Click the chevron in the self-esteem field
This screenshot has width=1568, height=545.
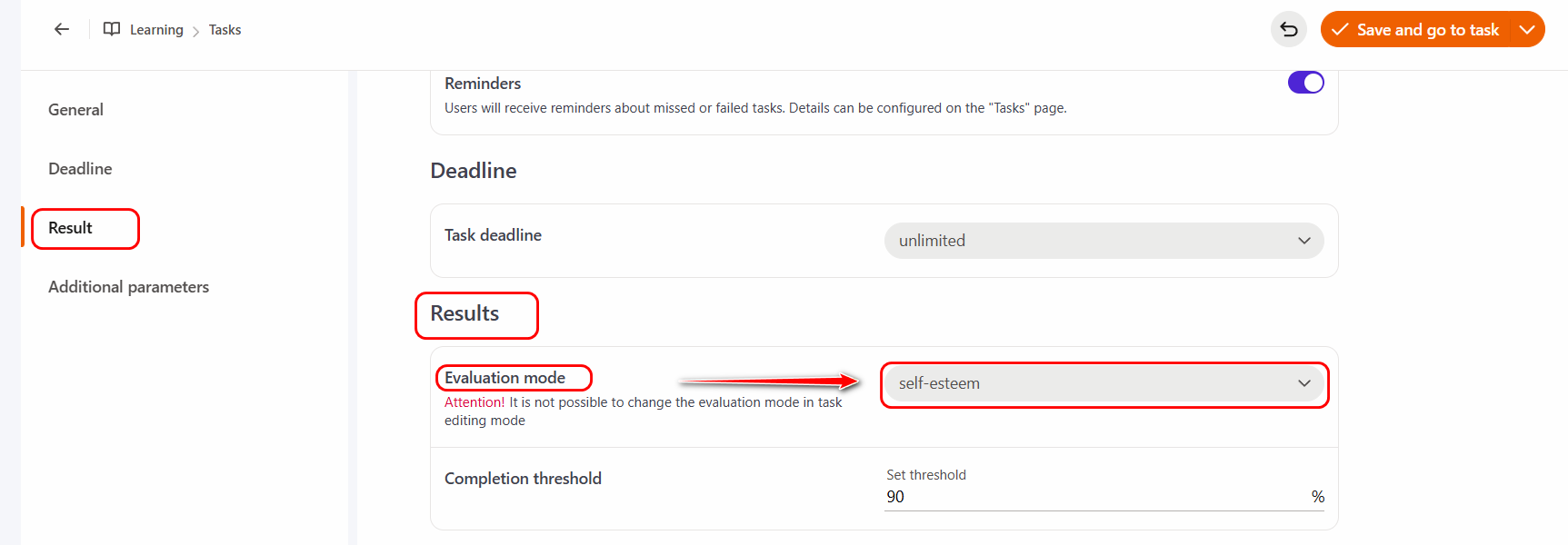[1304, 383]
